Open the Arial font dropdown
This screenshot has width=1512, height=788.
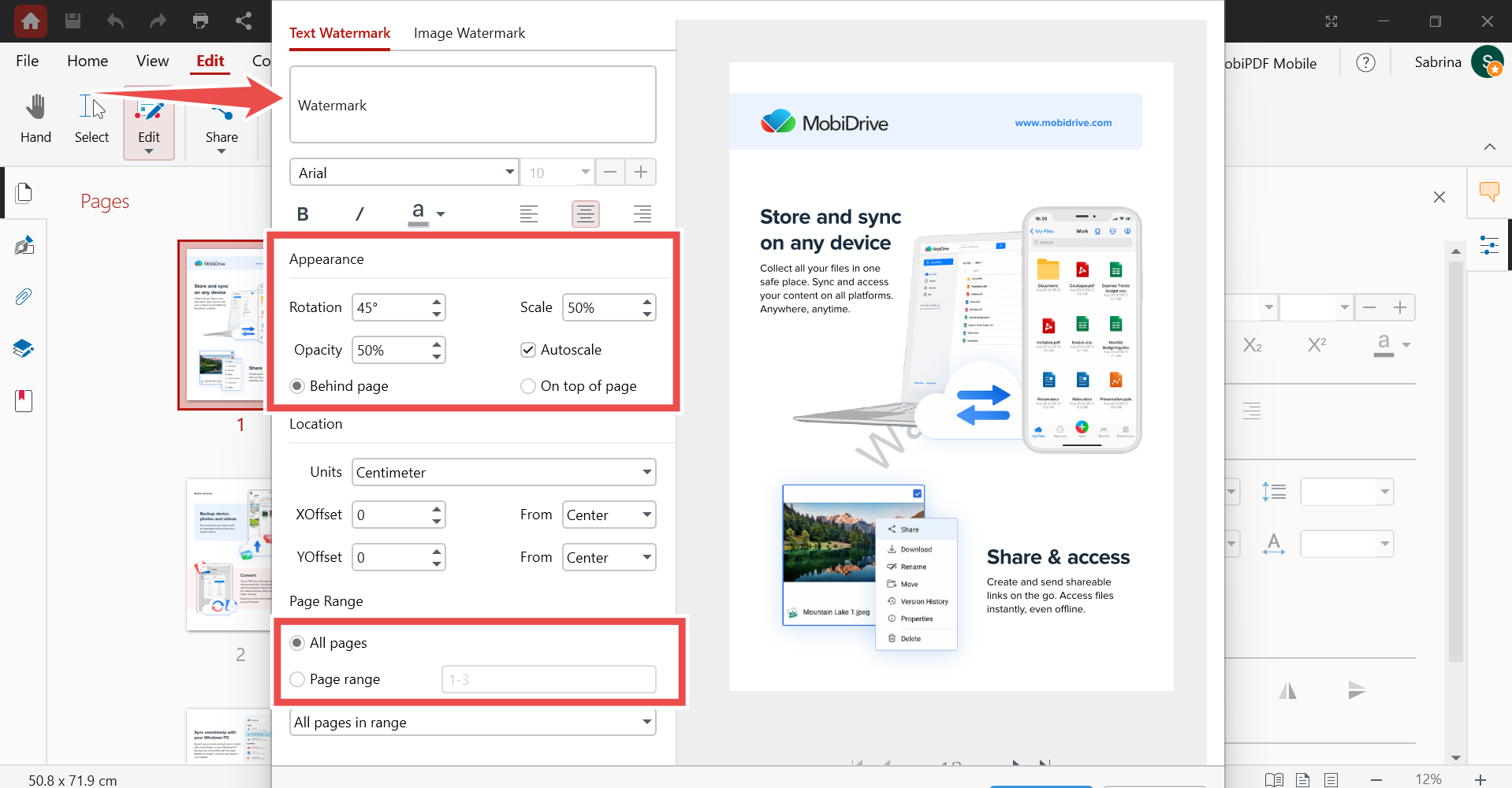(x=404, y=173)
